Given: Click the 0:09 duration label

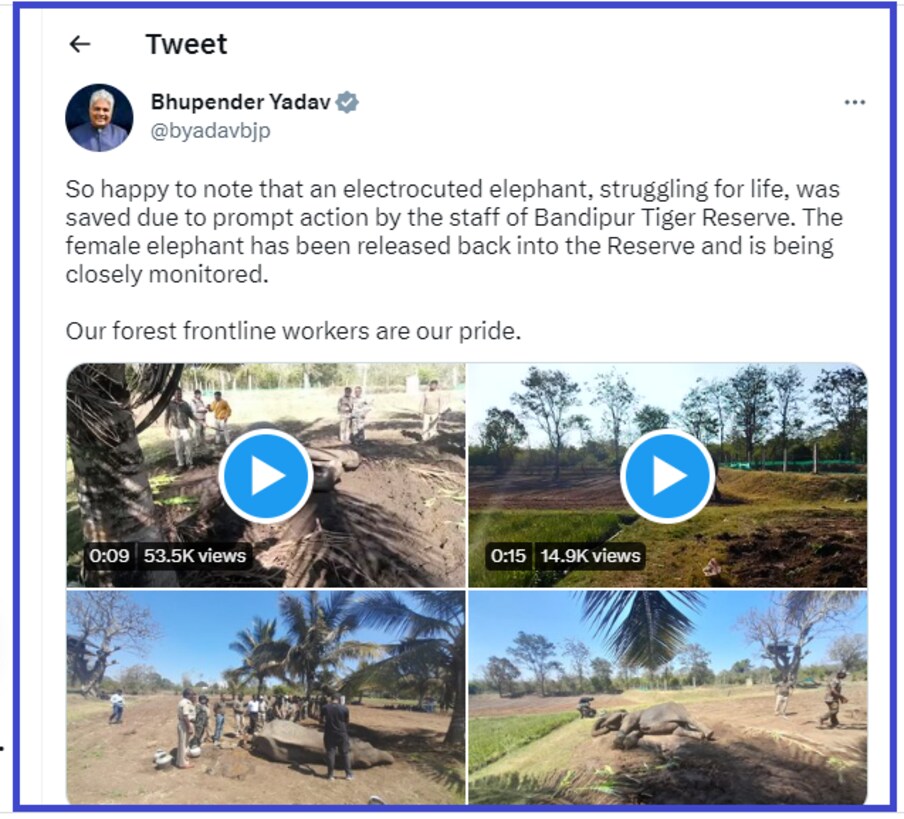Looking at the screenshot, I should [x=109, y=556].
